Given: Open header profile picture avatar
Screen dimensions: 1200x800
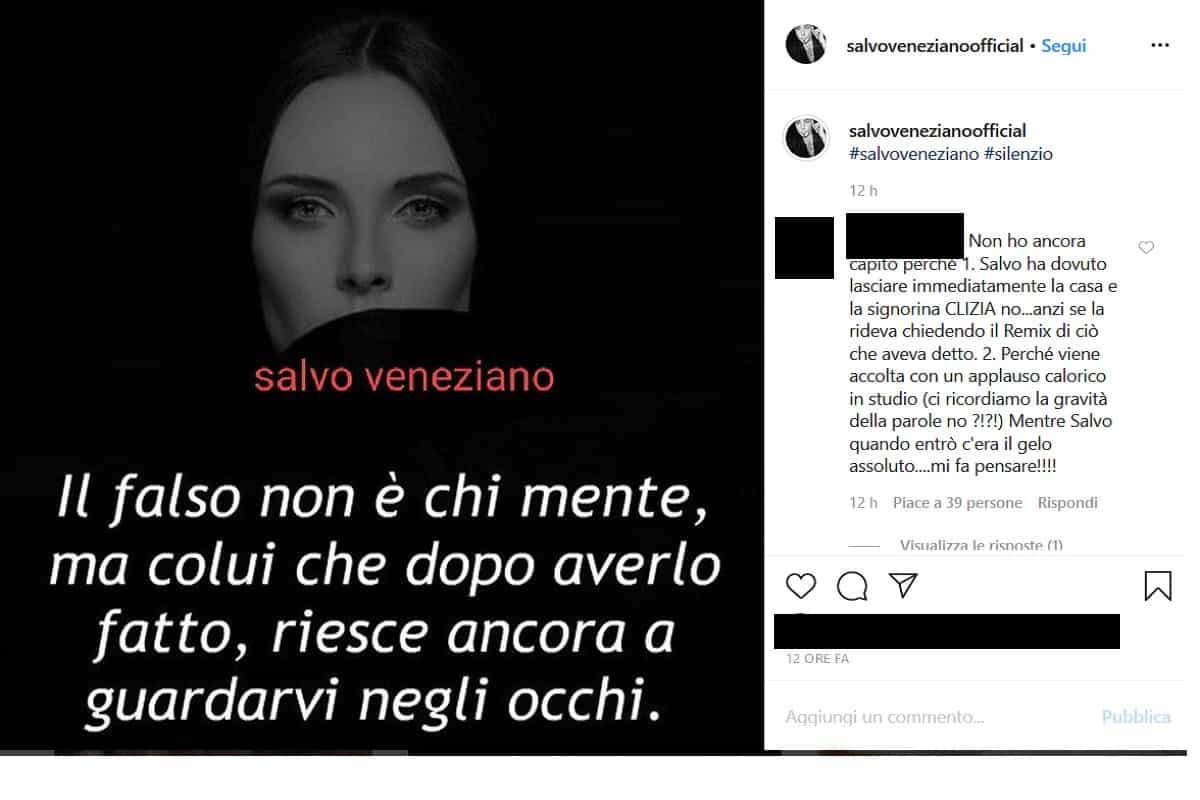Looking at the screenshot, I should 806,45.
